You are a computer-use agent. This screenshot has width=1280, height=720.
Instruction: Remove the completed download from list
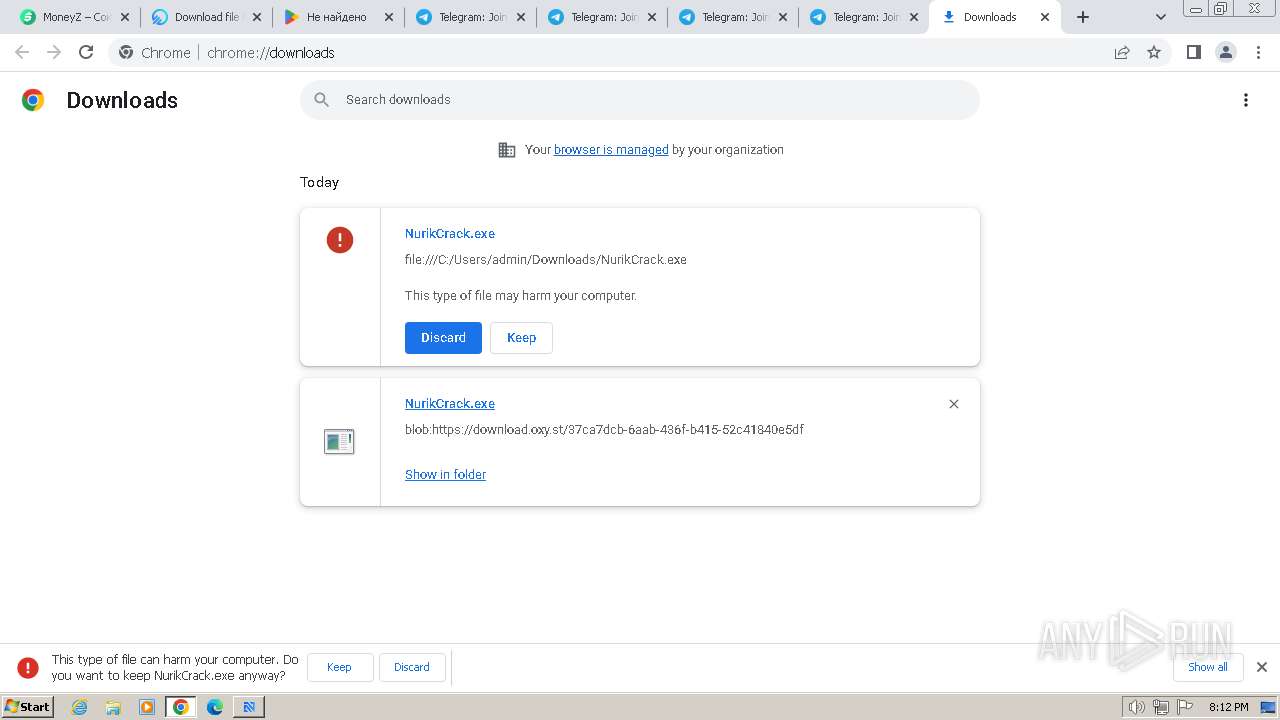tap(954, 404)
